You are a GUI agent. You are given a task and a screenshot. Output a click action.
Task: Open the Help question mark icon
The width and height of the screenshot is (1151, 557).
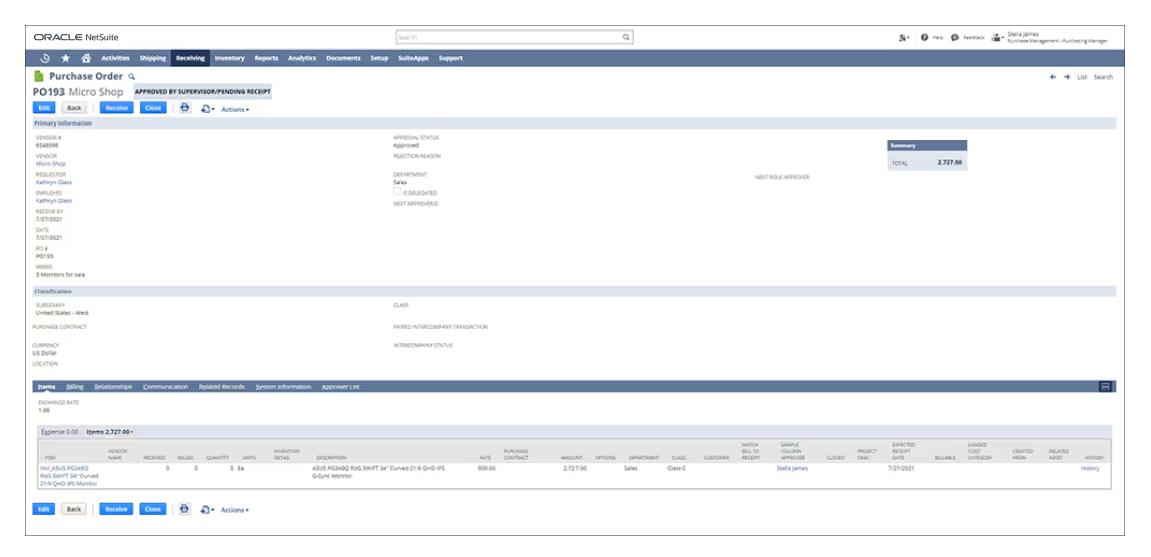pos(924,37)
